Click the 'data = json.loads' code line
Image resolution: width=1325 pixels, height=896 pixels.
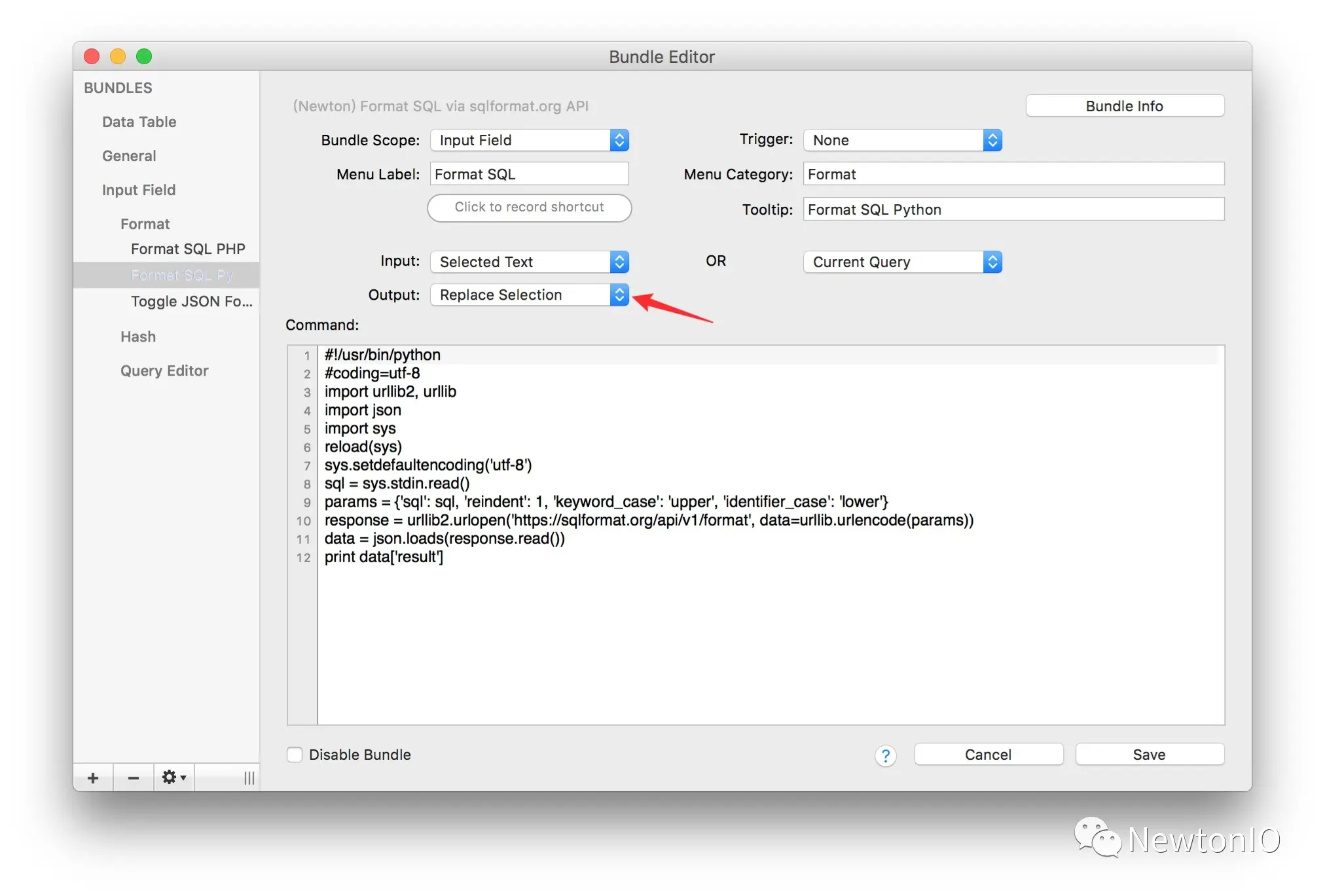445,538
